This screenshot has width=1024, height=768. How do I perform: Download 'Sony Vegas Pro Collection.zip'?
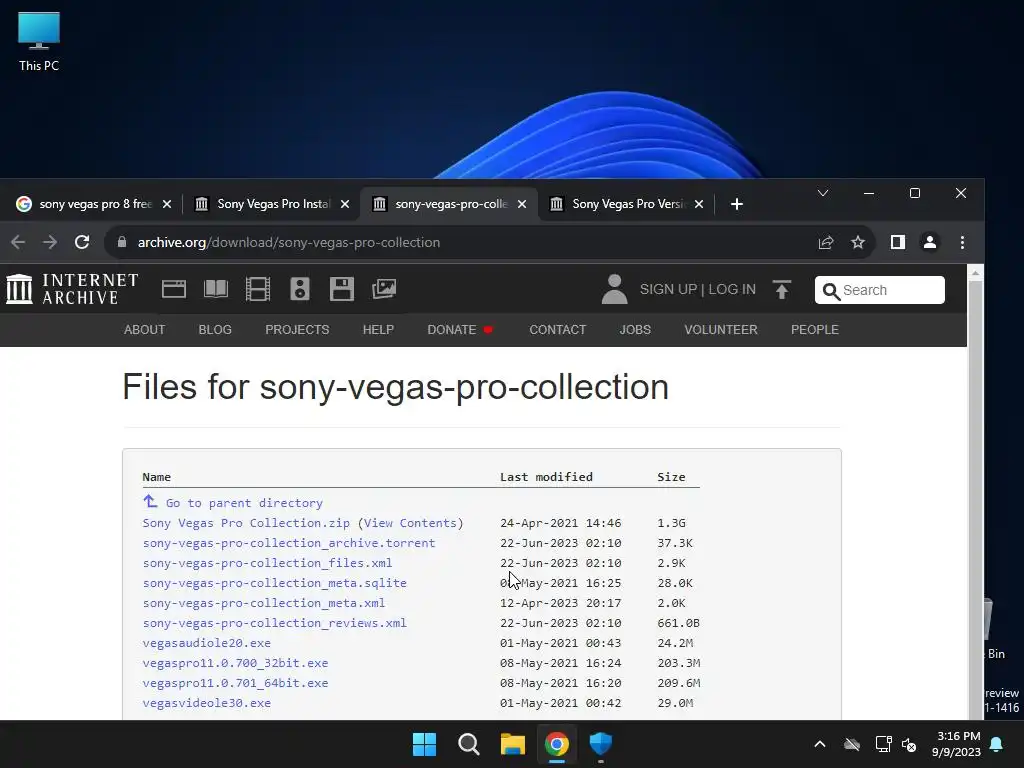pos(246,523)
